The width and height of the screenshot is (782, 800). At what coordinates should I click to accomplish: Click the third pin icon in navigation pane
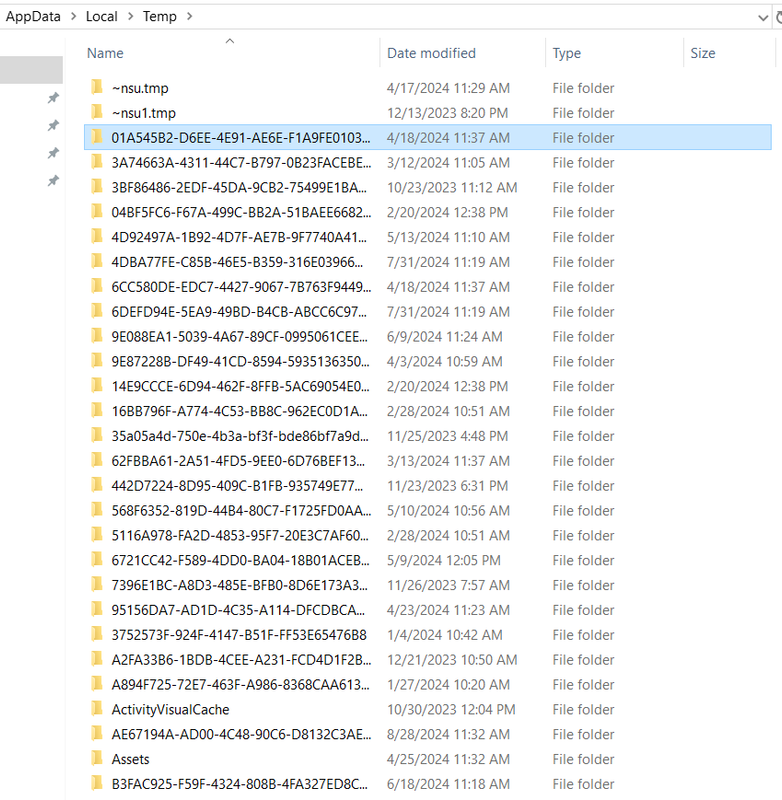53,153
